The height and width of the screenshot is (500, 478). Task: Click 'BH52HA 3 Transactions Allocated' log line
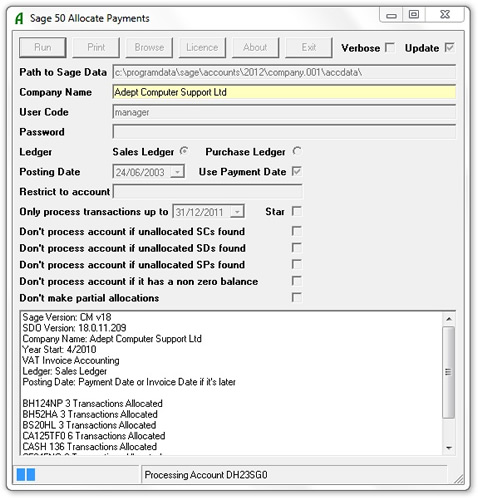pos(90,414)
